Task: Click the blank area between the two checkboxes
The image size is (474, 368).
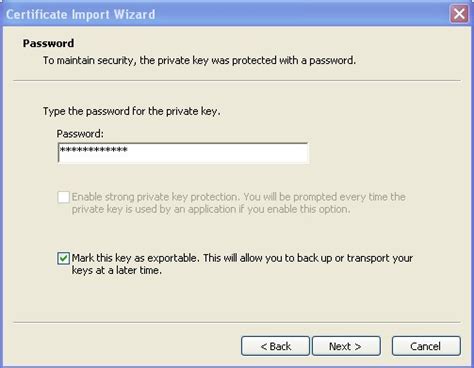Action: tap(233, 233)
